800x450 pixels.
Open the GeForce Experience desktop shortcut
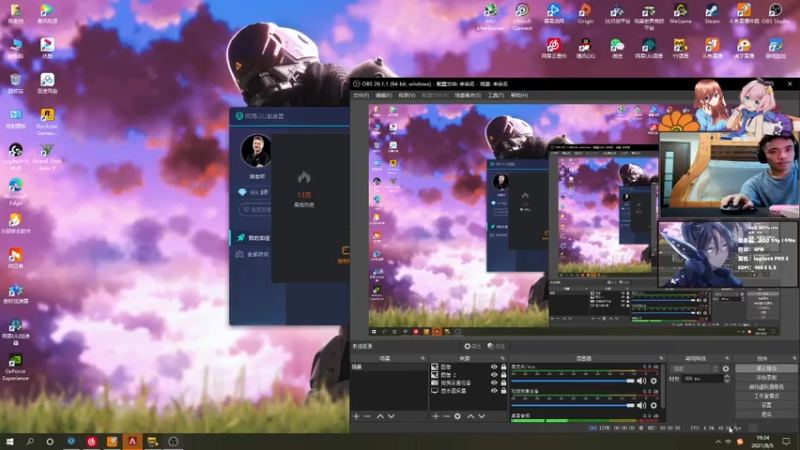pyautogui.click(x=15, y=367)
